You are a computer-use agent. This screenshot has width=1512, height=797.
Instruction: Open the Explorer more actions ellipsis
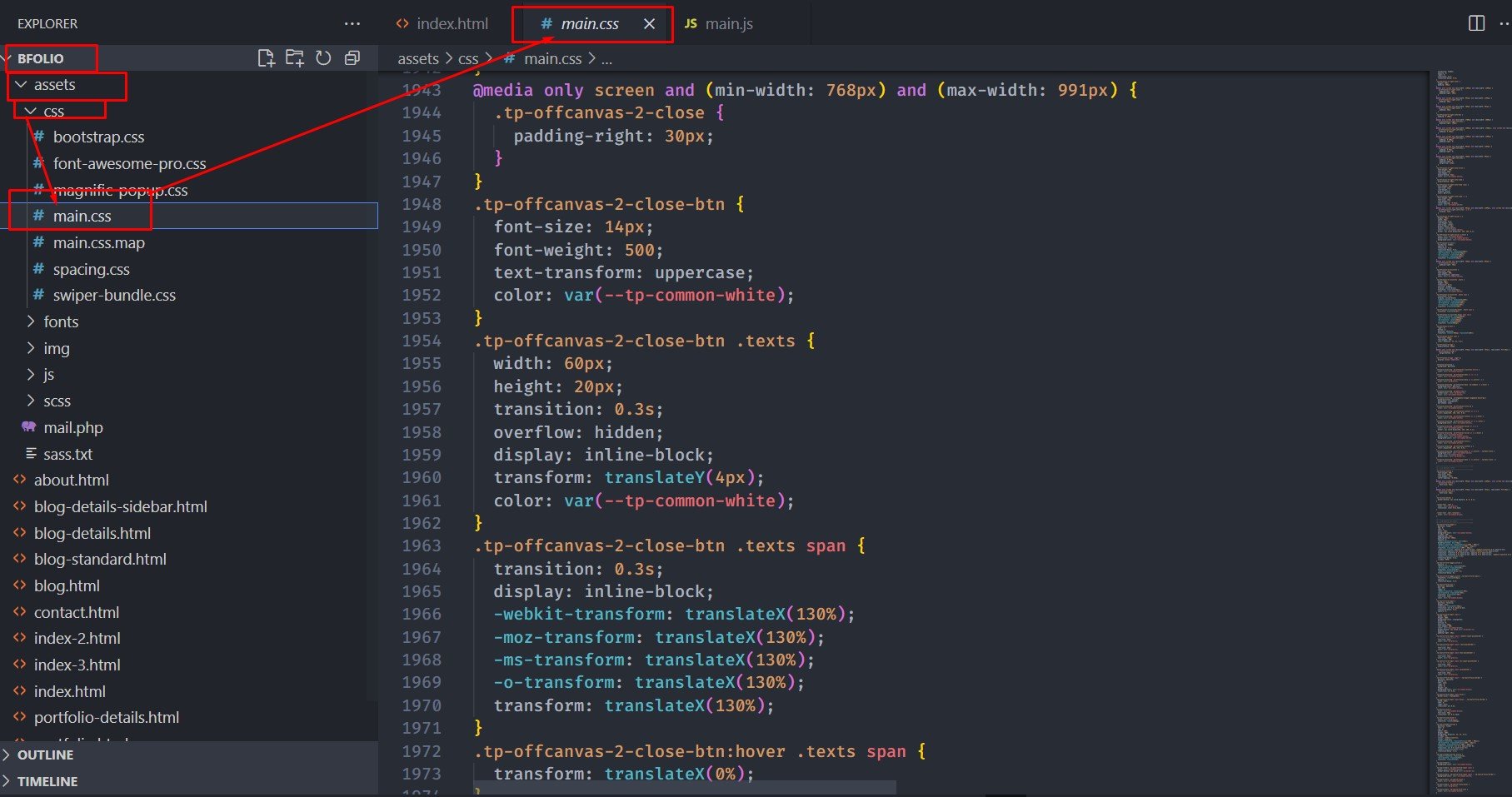click(352, 24)
